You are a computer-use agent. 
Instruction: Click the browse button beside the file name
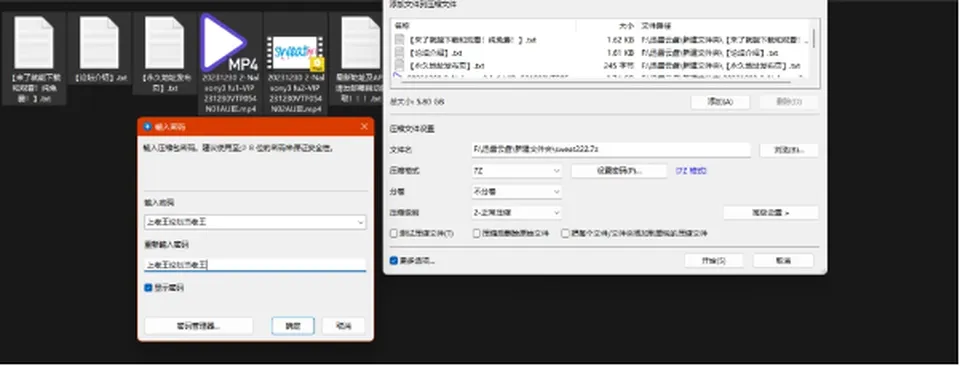[x=789, y=150]
